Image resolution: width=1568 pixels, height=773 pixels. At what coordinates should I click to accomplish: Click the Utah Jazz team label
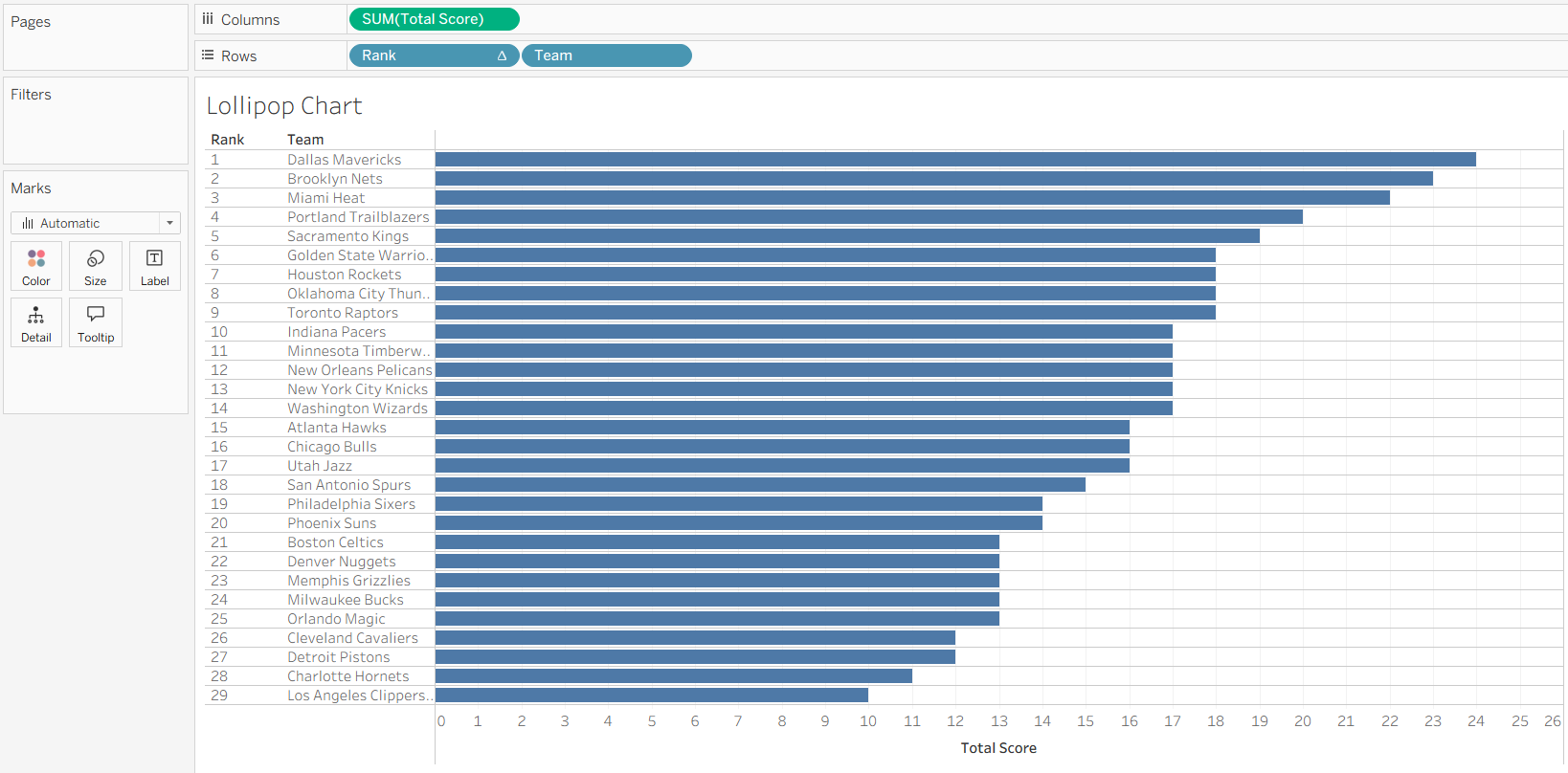tap(320, 466)
